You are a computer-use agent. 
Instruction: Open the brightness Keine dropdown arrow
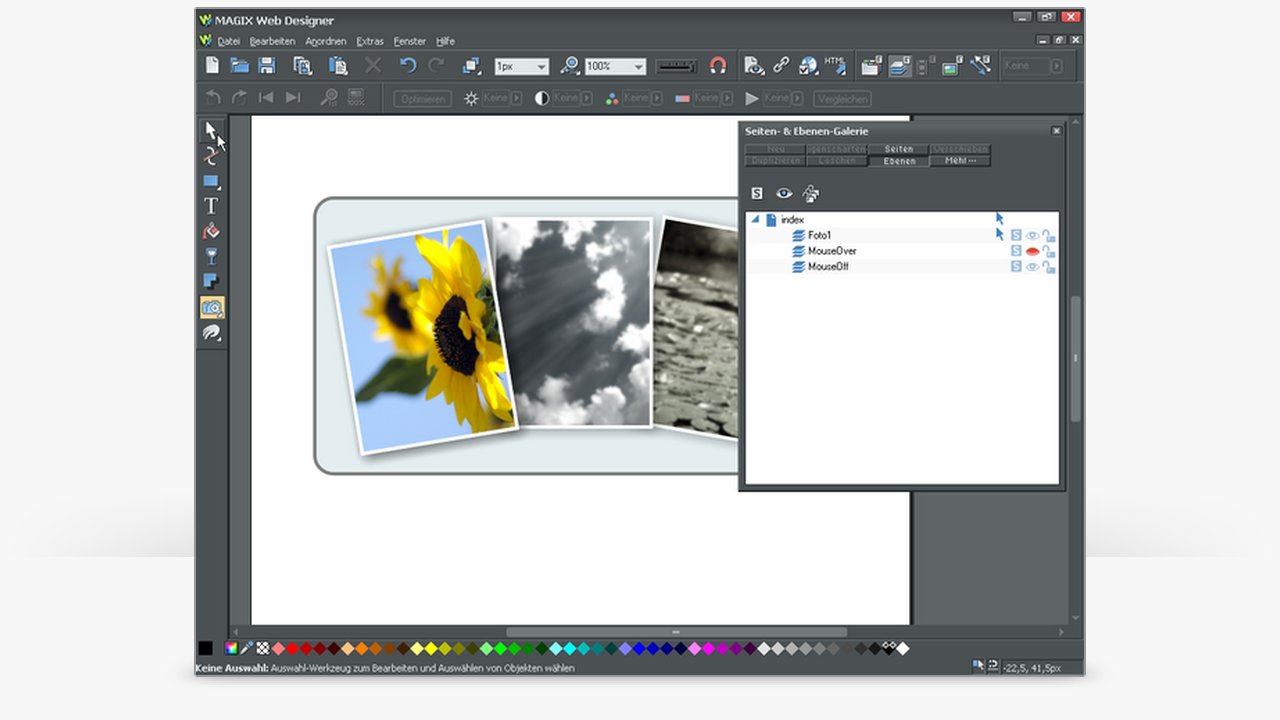[x=516, y=98]
